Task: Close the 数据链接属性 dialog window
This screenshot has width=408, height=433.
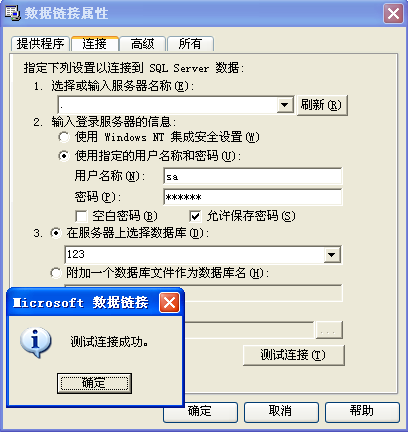Action: [393, 14]
